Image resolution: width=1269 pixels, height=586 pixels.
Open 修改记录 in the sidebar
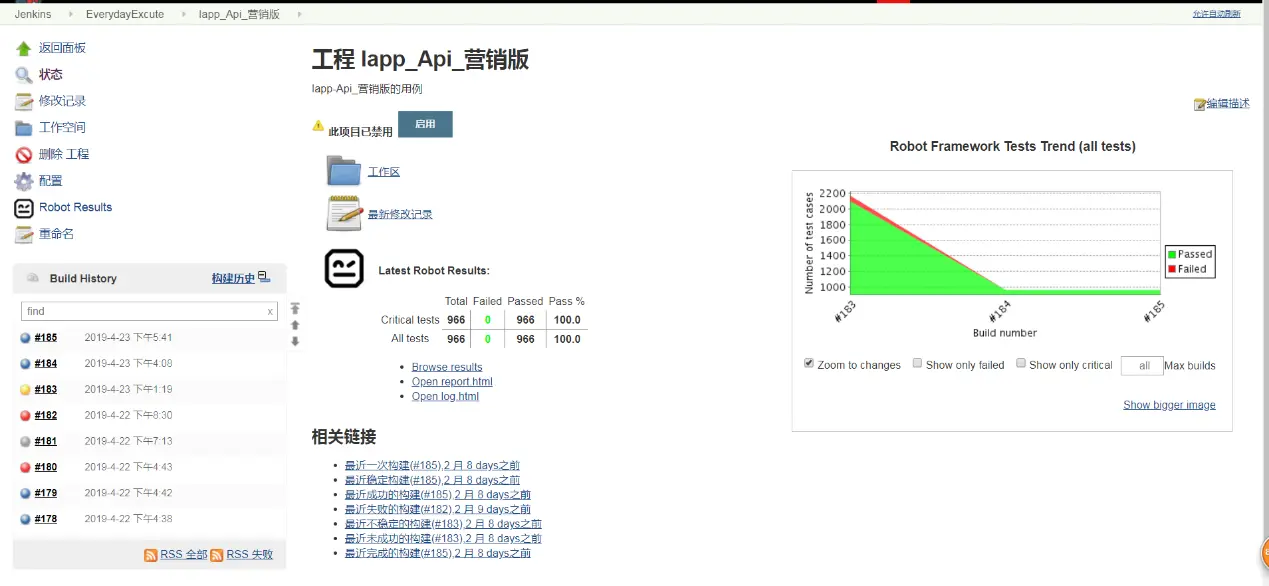pos(62,101)
